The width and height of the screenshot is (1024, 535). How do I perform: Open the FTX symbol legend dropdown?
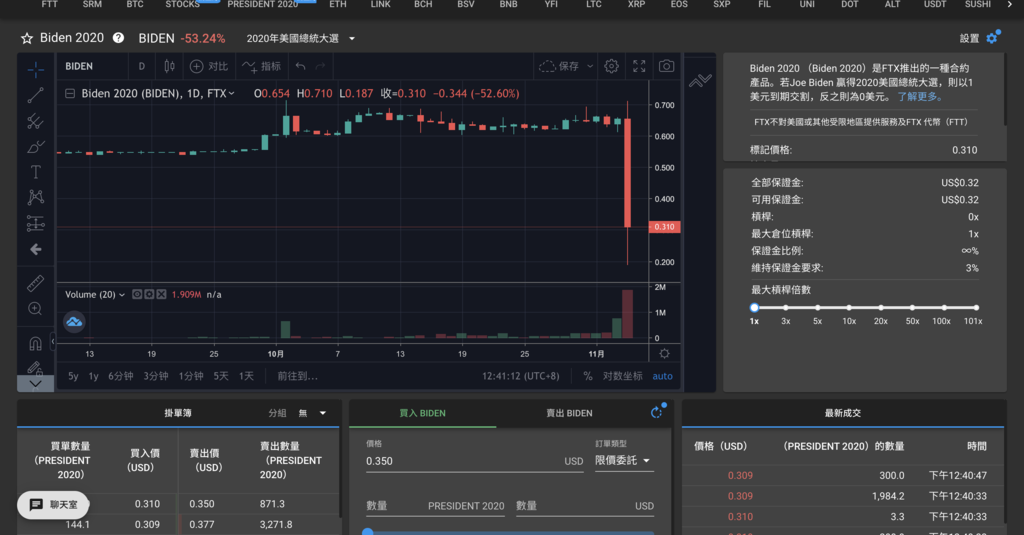coord(231,93)
